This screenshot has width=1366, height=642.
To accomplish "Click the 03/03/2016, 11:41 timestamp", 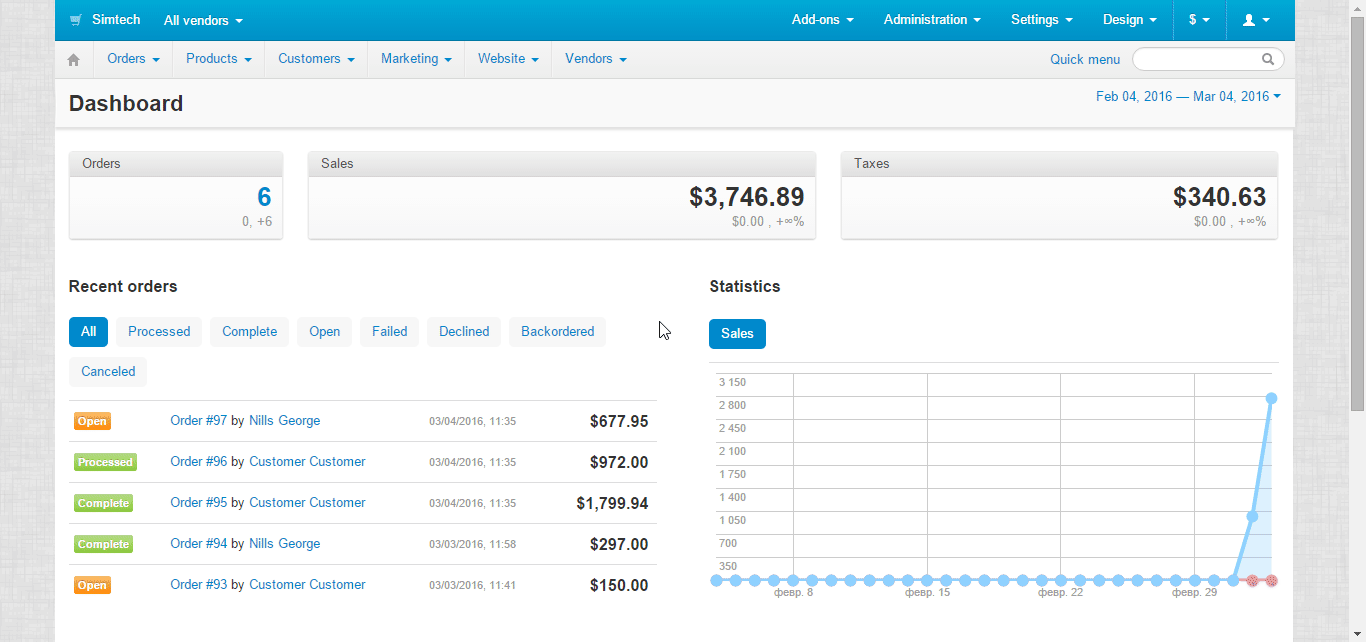I will [472, 585].
